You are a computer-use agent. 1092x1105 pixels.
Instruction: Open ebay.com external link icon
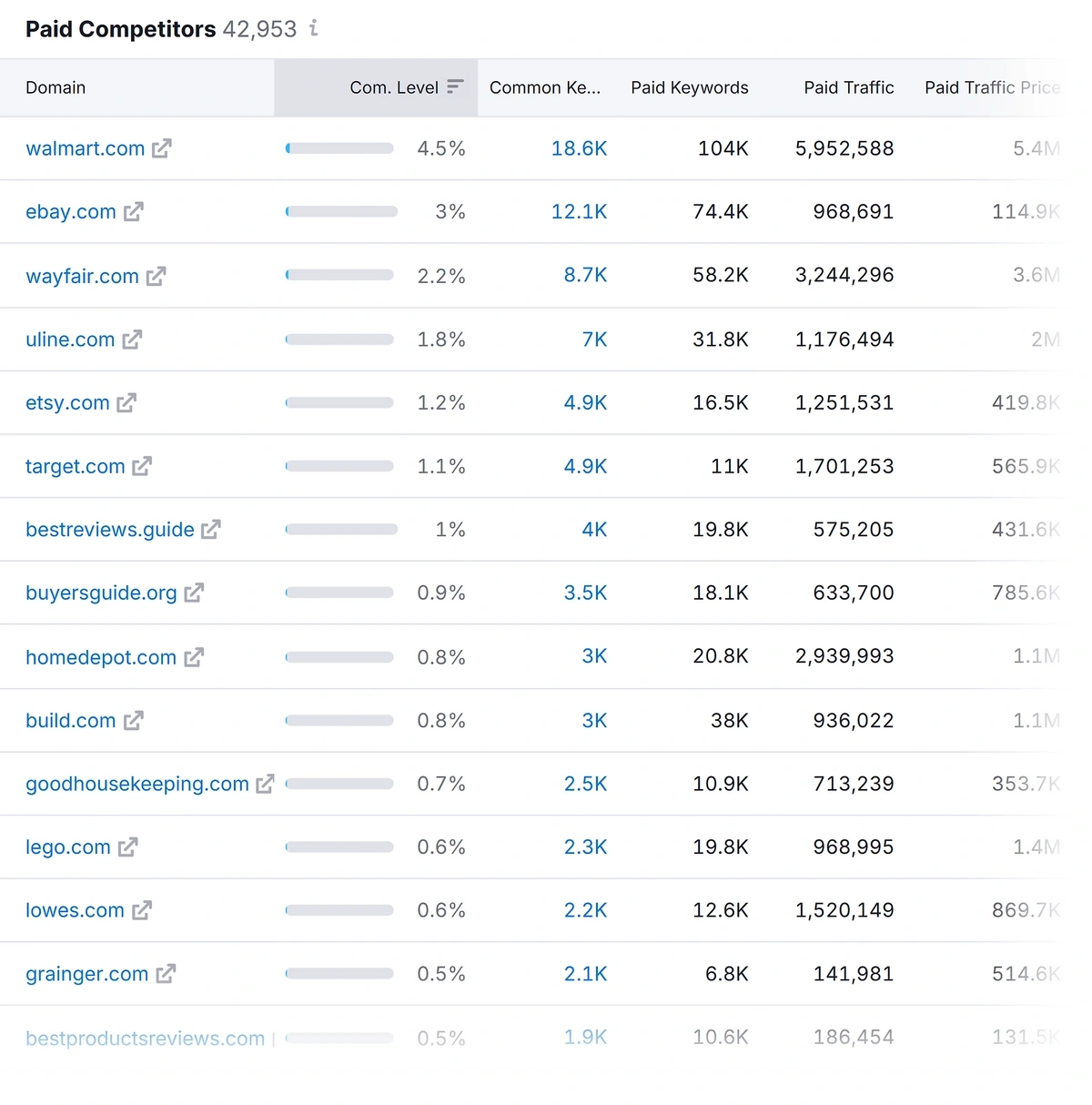[x=134, y=212]
